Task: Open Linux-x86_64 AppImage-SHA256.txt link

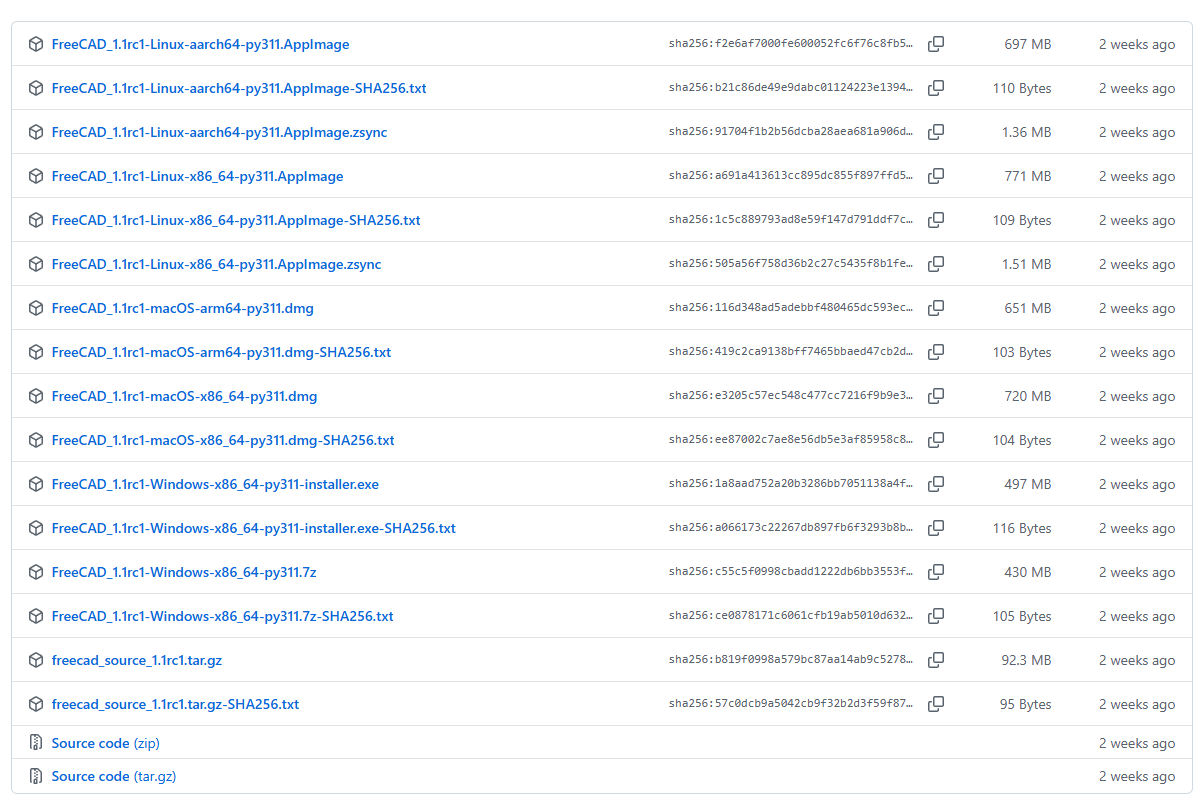Action: pos(236,220)
